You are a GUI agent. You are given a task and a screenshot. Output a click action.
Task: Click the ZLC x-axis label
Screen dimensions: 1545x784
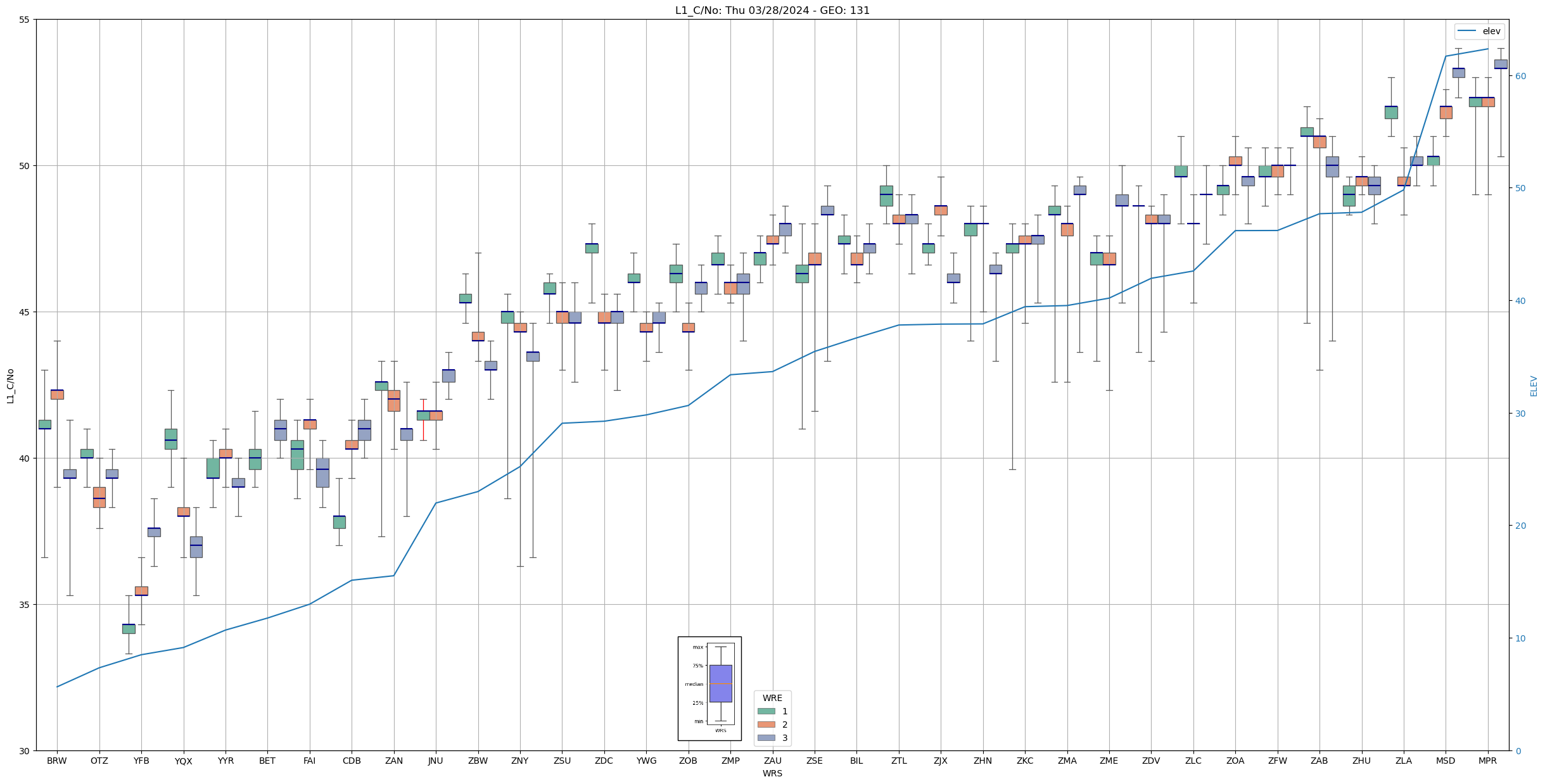point(1193,761)
